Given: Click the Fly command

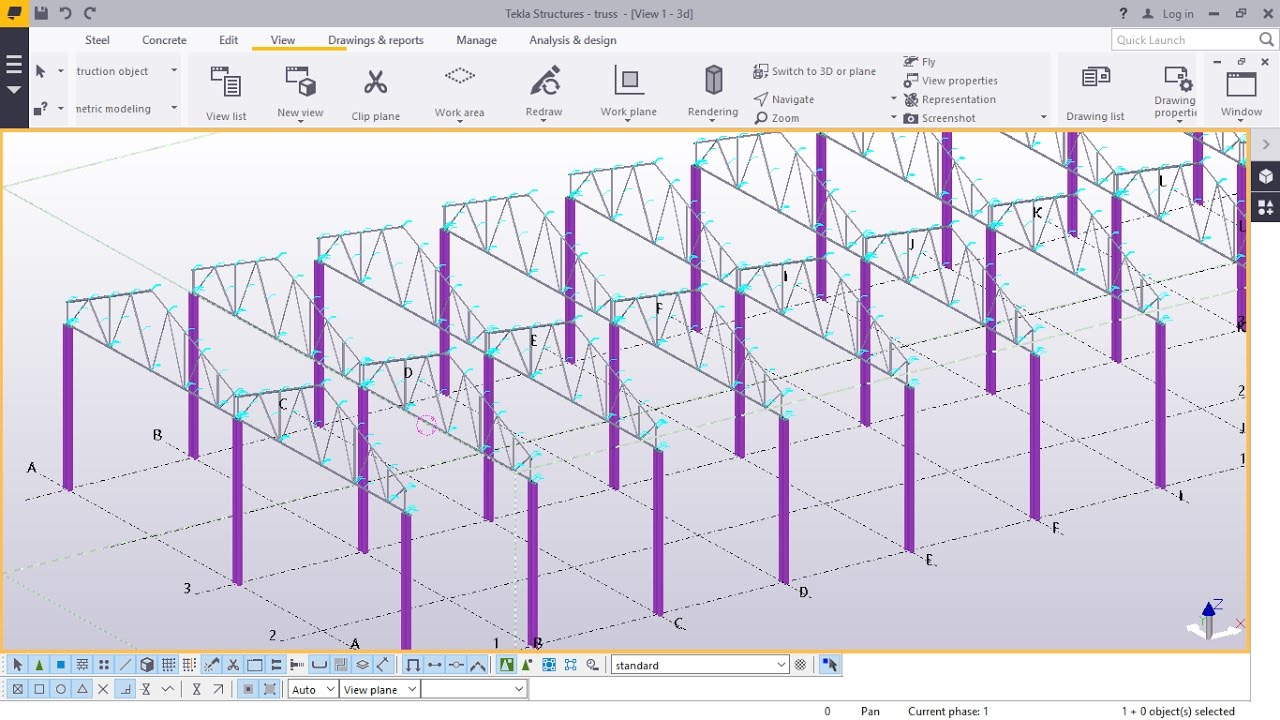Looking at the screenshot, I should click(x=919, y=62).
